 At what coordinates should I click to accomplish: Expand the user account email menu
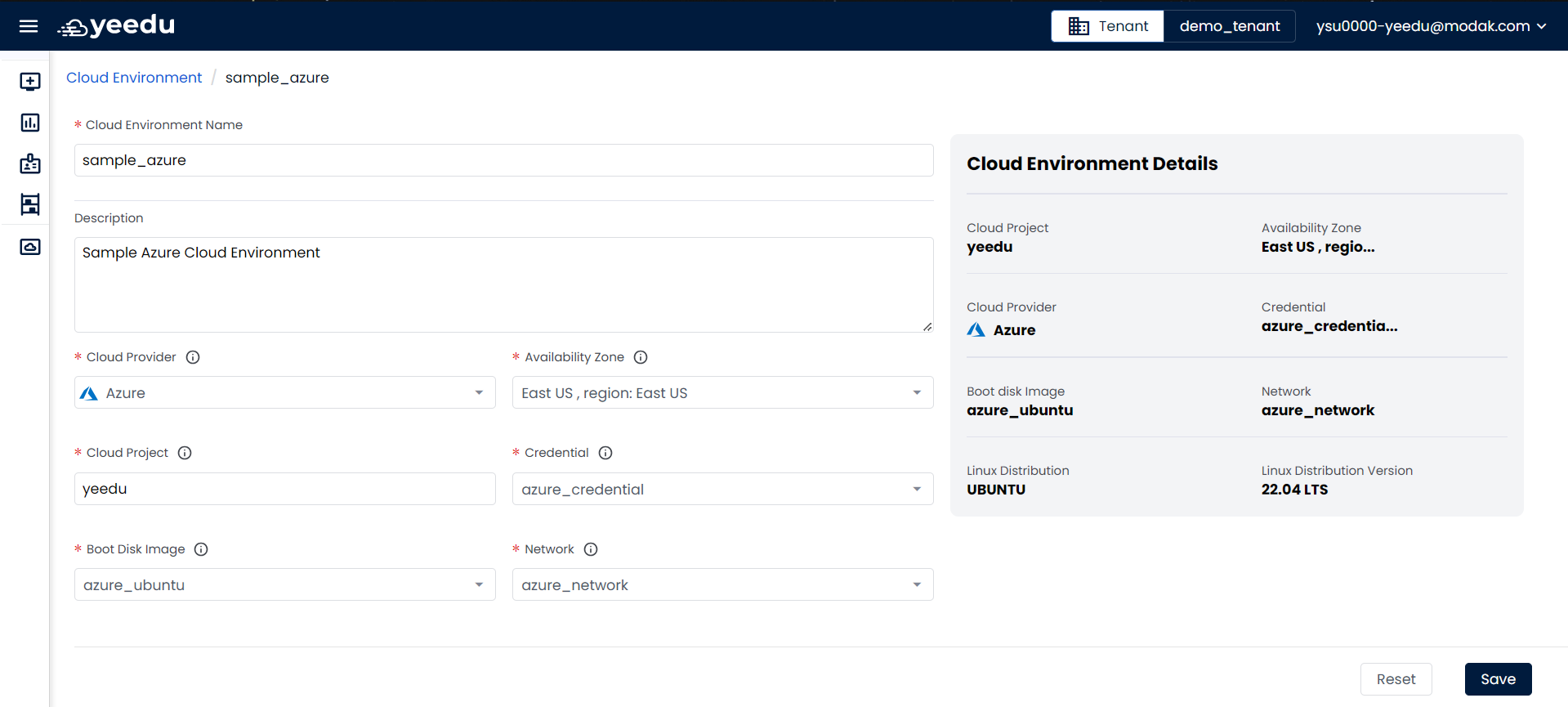(1431, 26)
